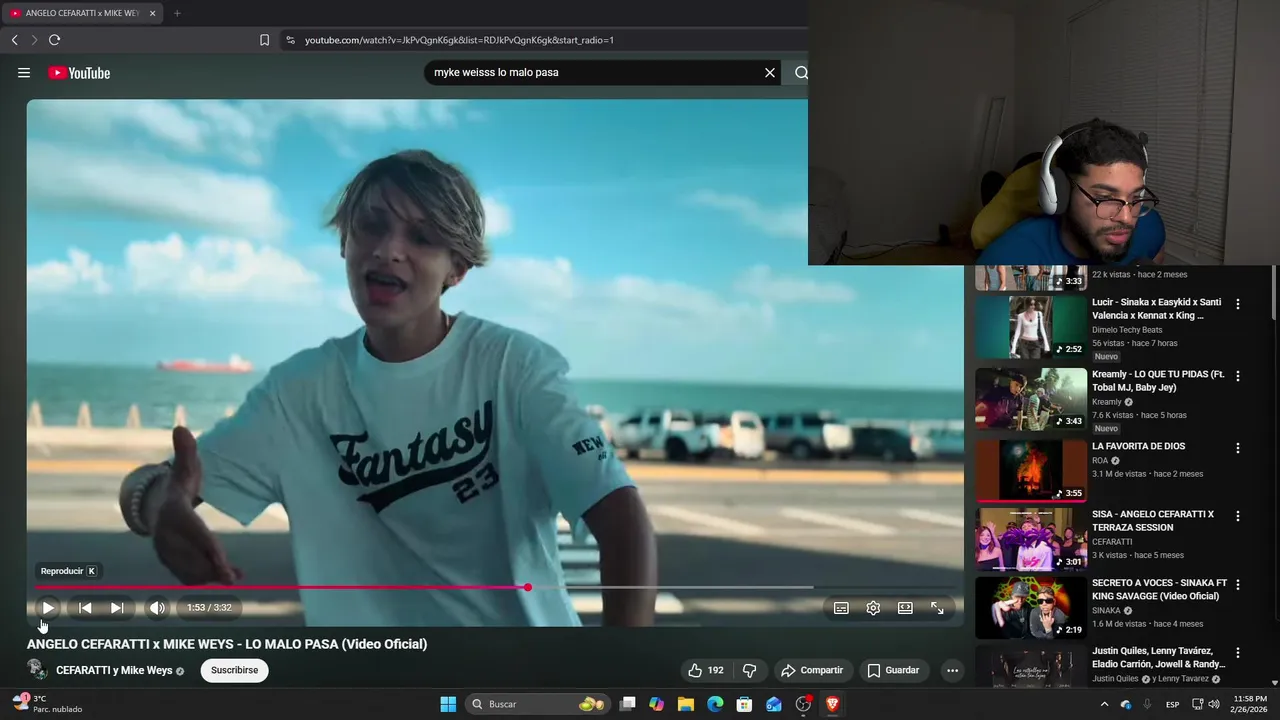Skip to the next video in playlist
The height and width of the screenshot is (720, 1280).
[x=117, y=608]
